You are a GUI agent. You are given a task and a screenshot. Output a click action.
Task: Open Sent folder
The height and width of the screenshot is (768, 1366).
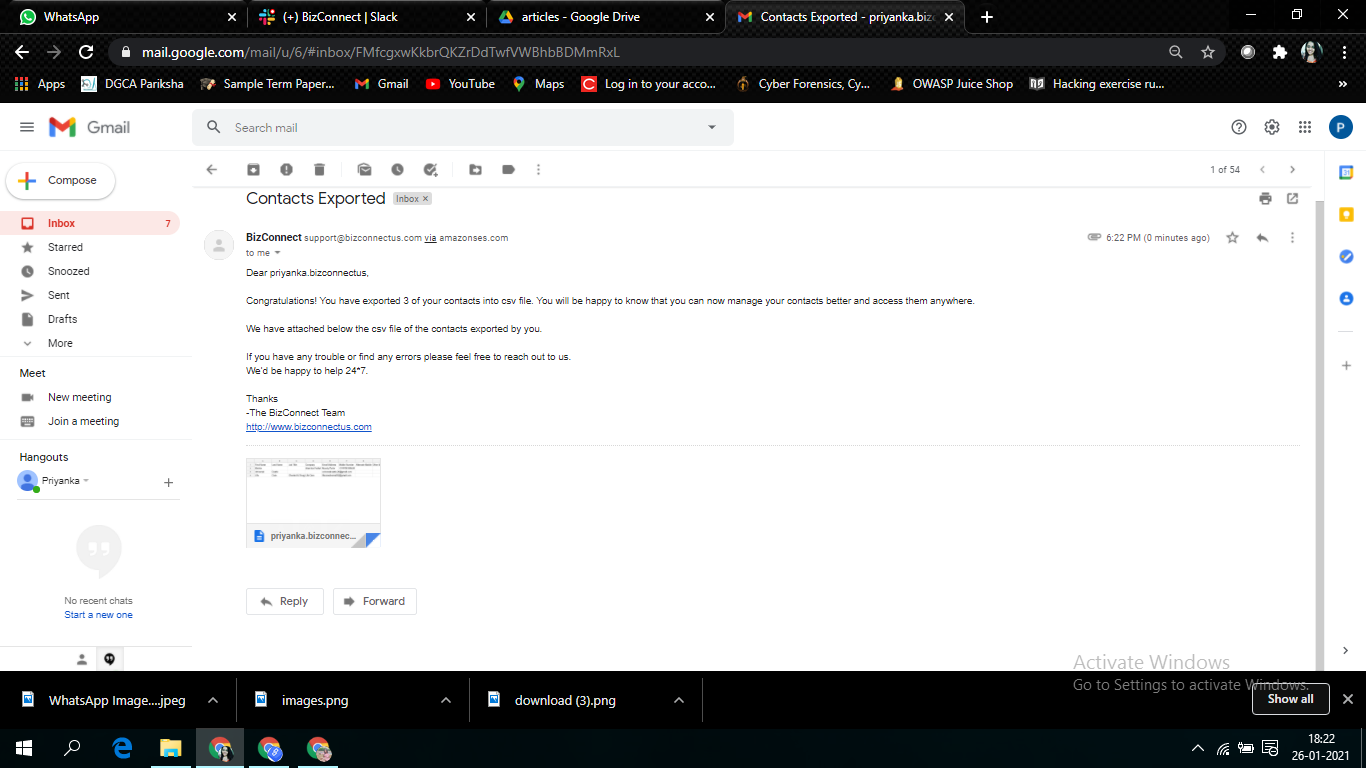[90, 295]
